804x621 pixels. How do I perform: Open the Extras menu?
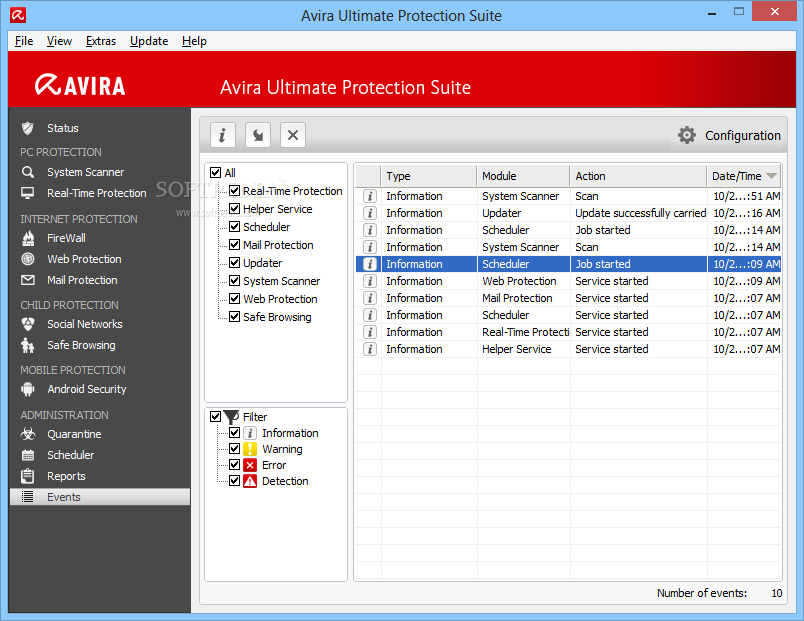tap(100, 41)
